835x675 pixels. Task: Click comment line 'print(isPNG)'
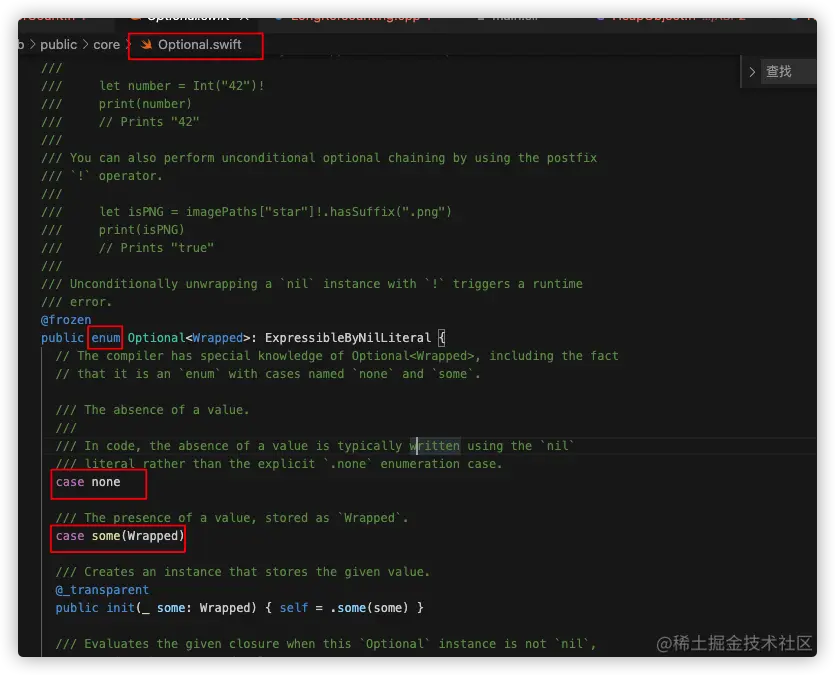(x=142, y=230)
